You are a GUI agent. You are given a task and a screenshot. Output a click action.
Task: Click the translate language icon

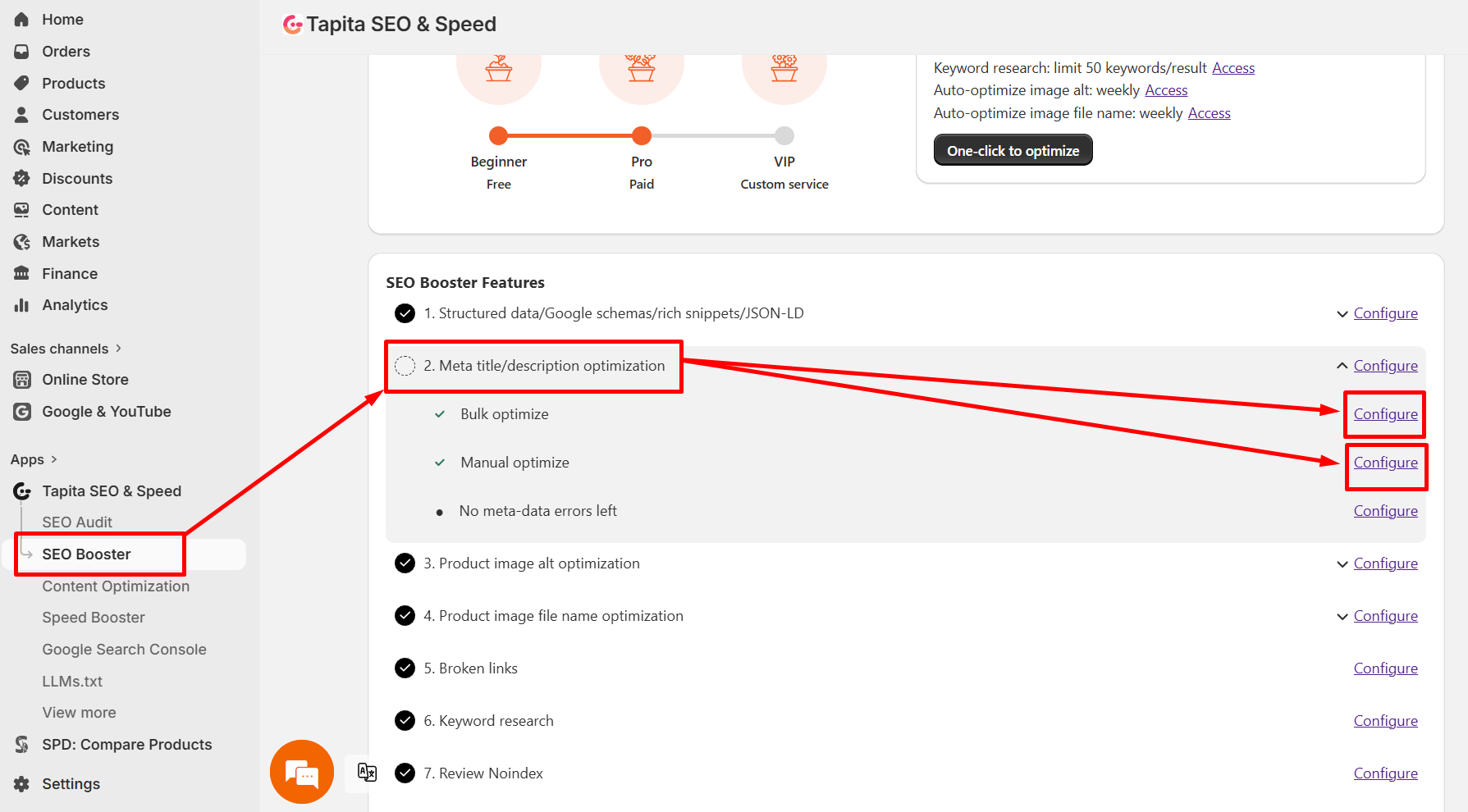pos(367,772)
